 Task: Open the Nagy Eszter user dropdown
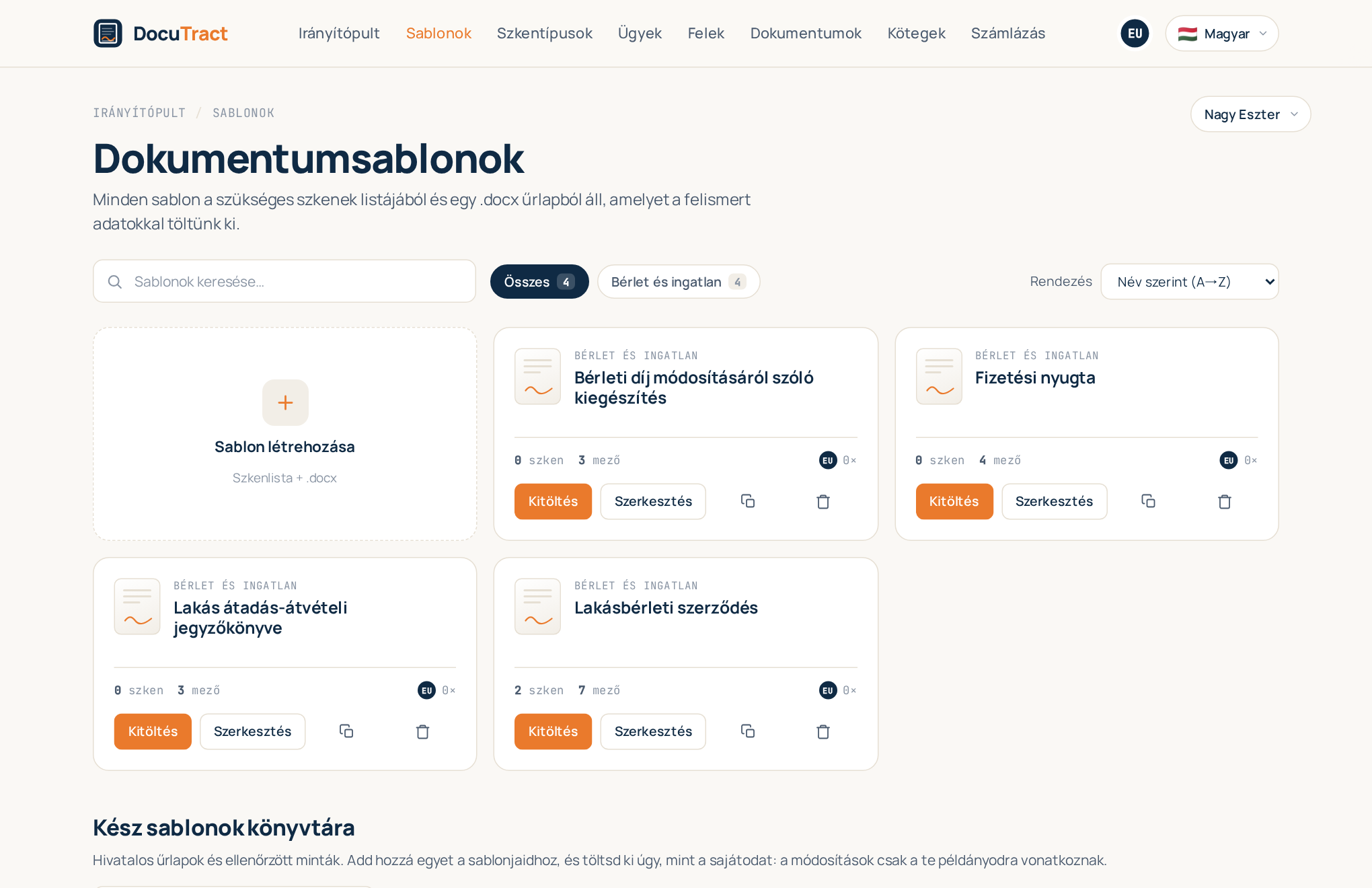coord(1250,114)
